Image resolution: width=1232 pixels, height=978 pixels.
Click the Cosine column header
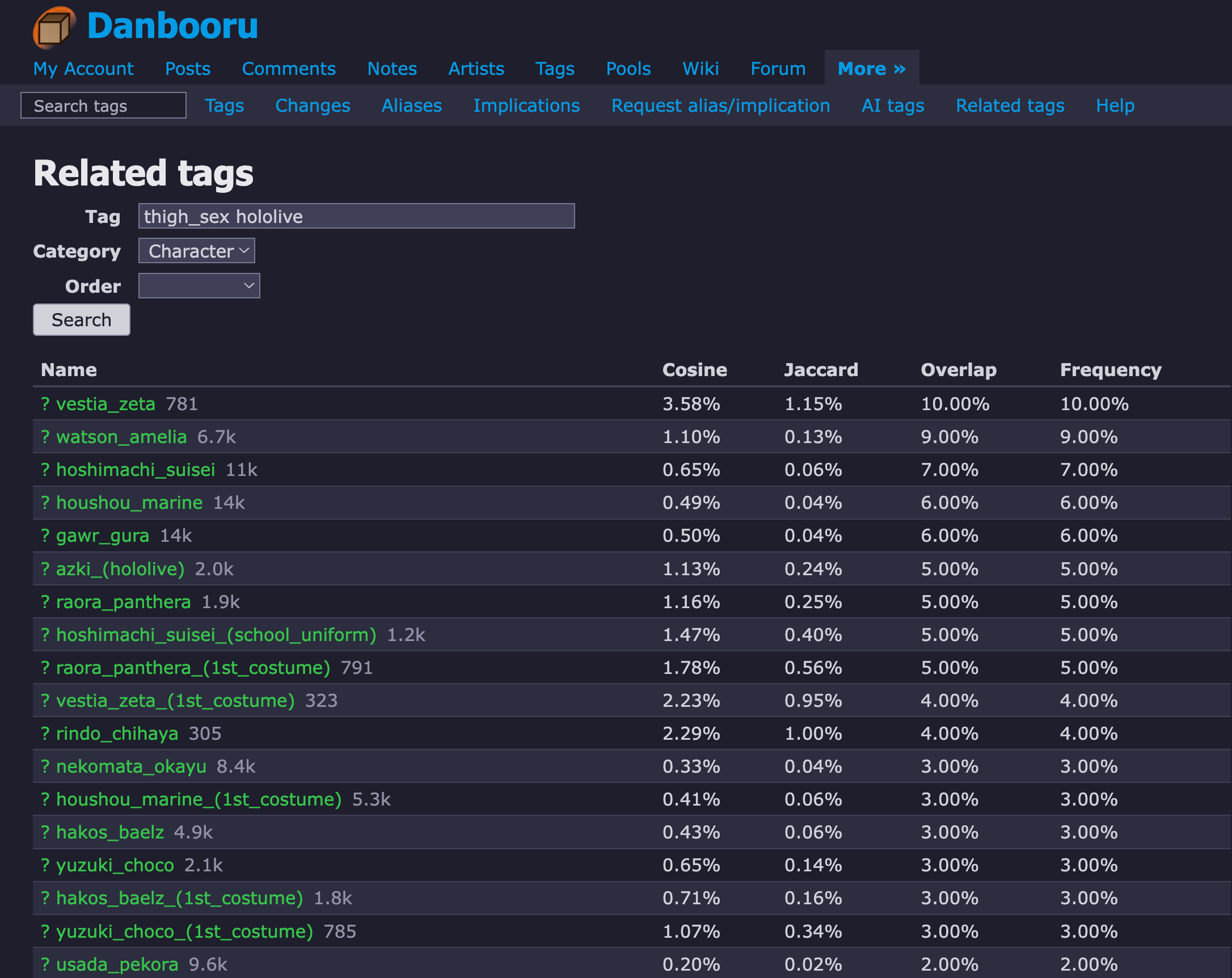tap(694, 370)
